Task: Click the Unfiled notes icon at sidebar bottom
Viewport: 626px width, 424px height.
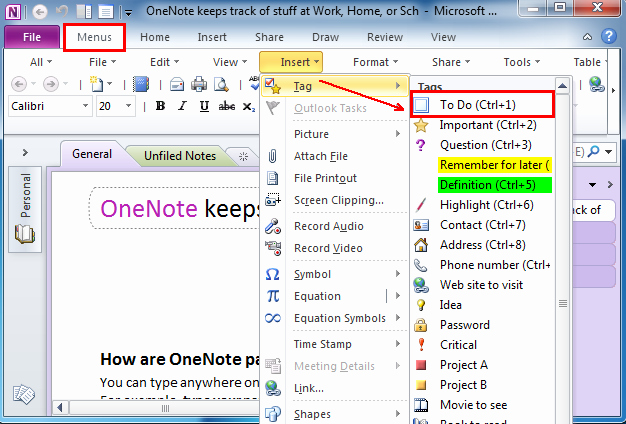Action: click(x=24, y=394)
